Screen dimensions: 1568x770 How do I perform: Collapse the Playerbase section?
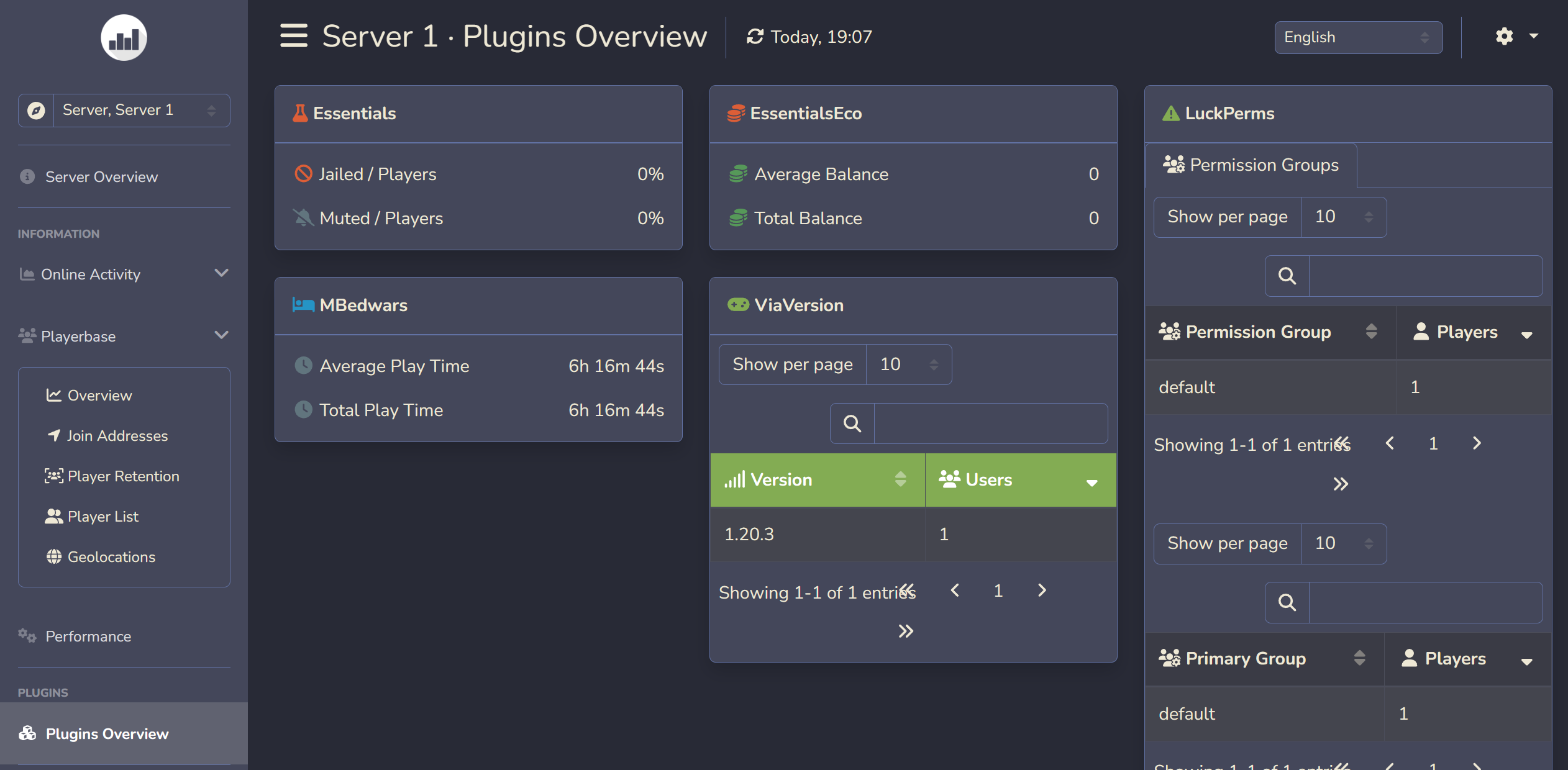(124, 336)
